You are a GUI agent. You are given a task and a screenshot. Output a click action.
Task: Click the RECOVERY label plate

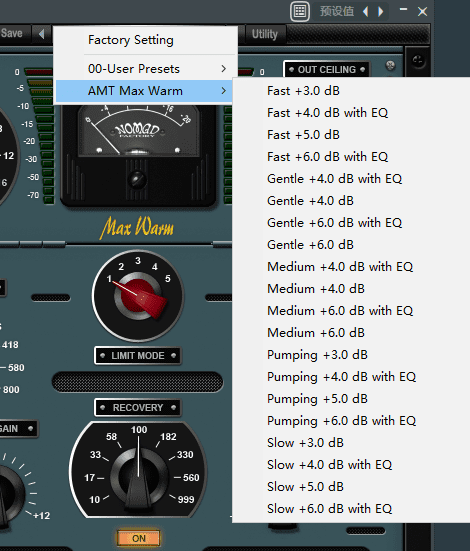[138, 408]
